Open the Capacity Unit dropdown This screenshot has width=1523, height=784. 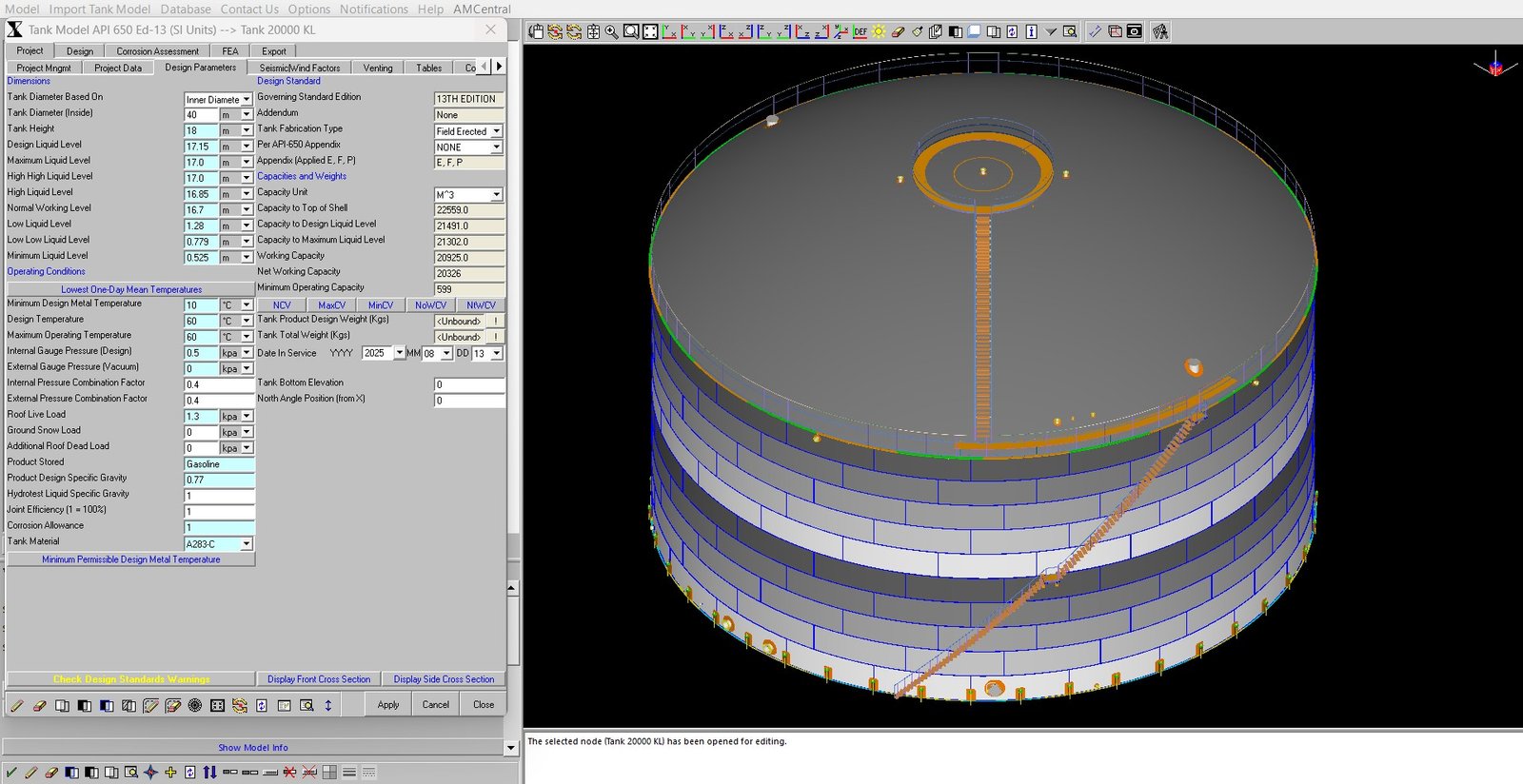tap(496, 195)
